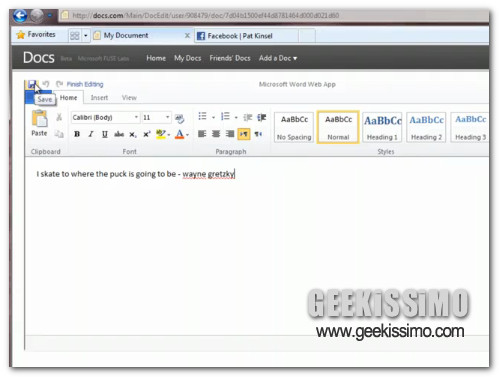The width and height of the screenshot is (499, 377).
Task: Click the Paste clipboard icon
Action: (x=39, y=119)
